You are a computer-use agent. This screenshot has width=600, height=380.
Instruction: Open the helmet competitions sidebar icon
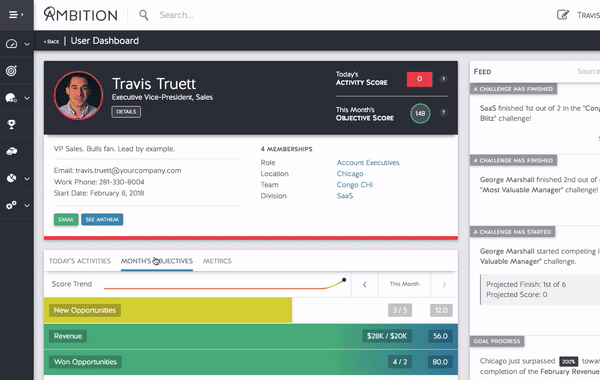[11, 98]
